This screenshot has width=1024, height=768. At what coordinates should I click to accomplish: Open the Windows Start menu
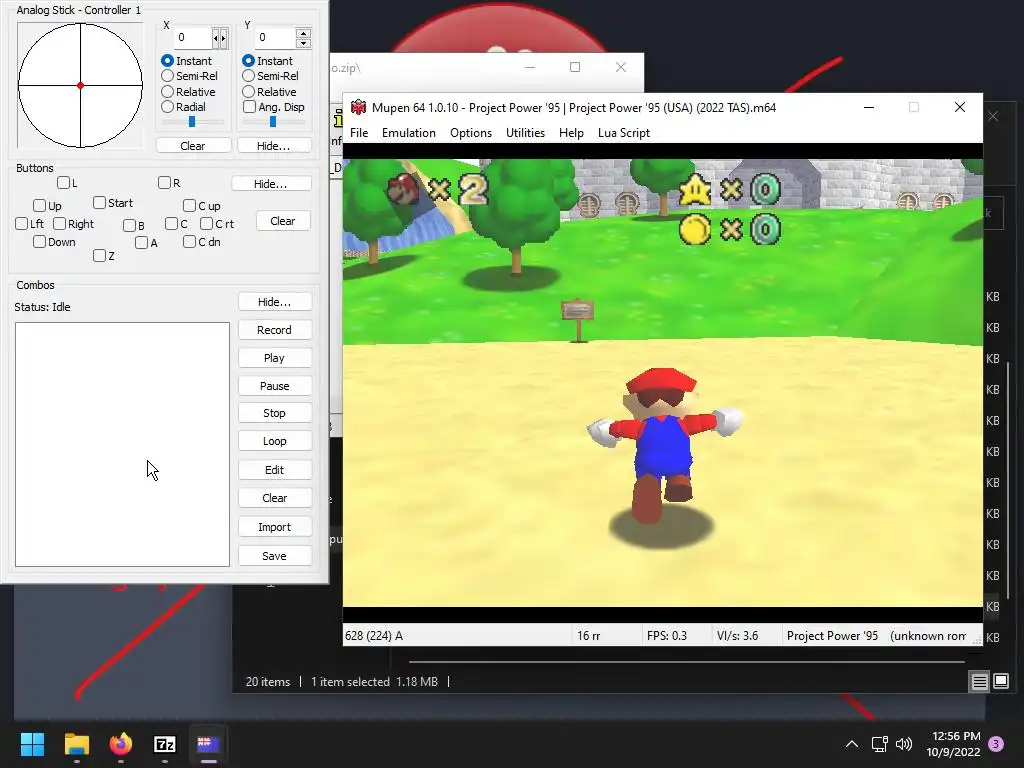click(32, 744)
